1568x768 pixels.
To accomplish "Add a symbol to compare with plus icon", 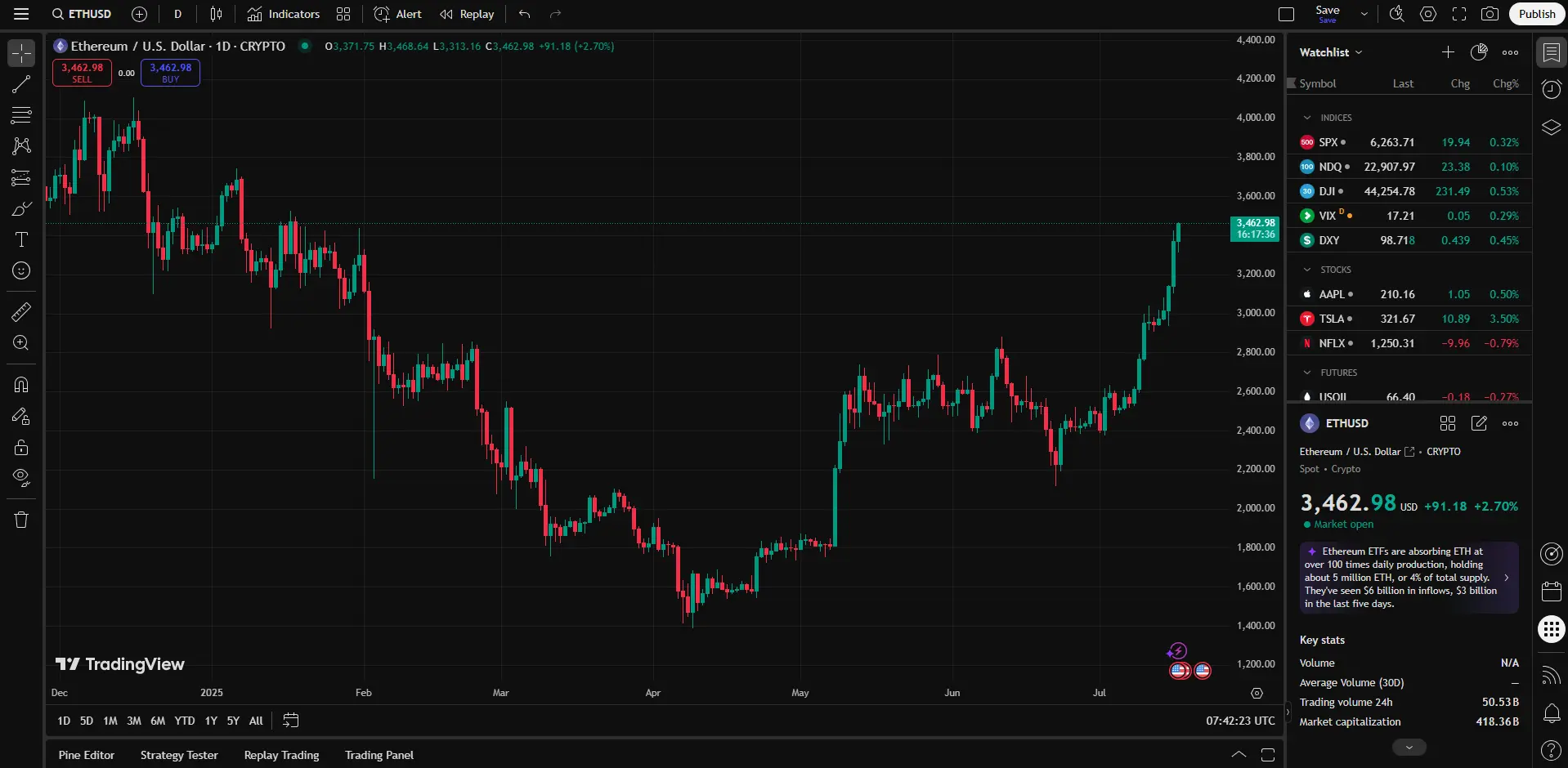I will (x=140, y=14).
